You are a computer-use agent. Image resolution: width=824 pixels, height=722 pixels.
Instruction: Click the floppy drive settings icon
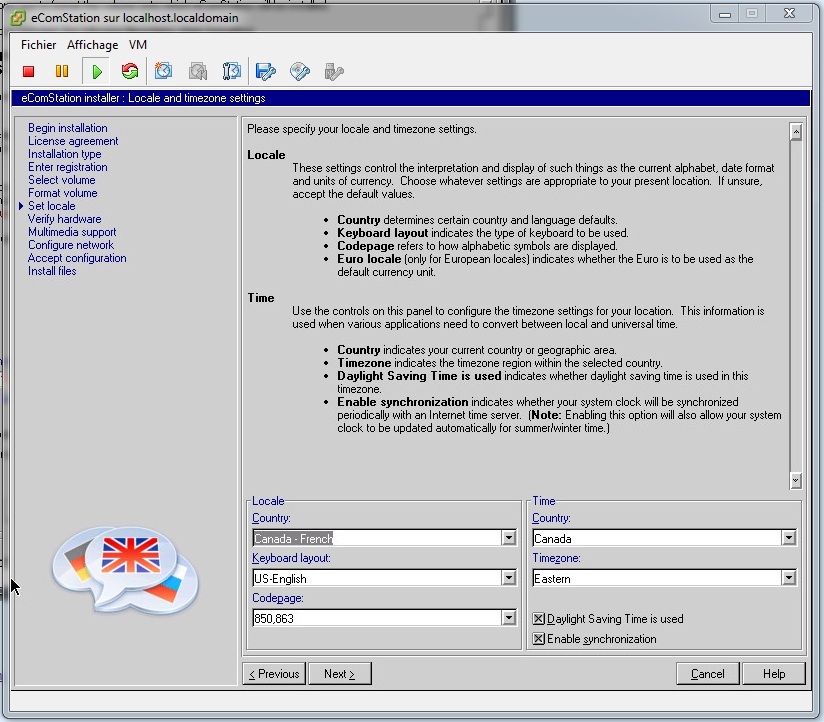(x=265, y=71)
